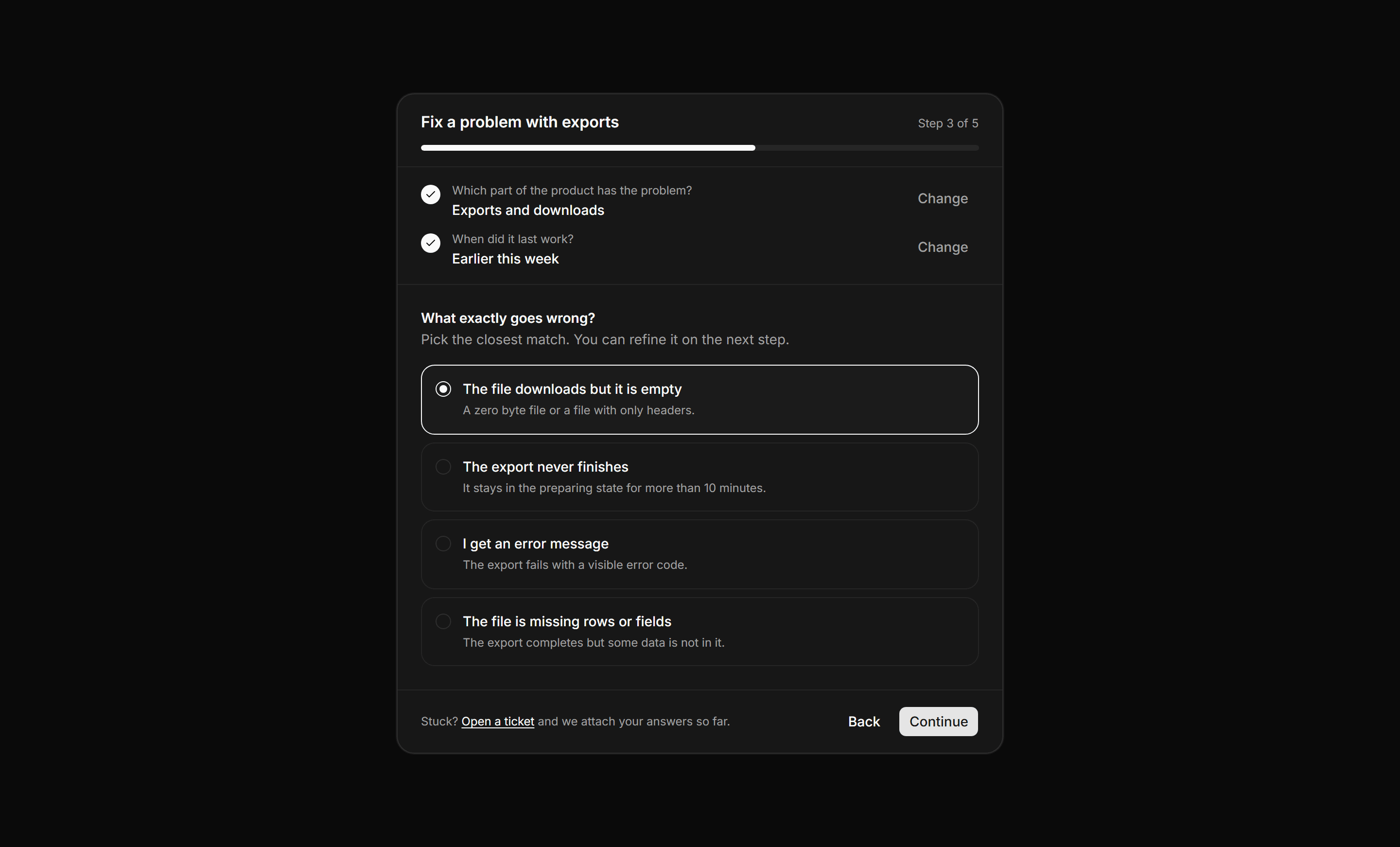Click the Earlier this week answer text
This screenshot has width=1400, height=847.
click(505, 259)
